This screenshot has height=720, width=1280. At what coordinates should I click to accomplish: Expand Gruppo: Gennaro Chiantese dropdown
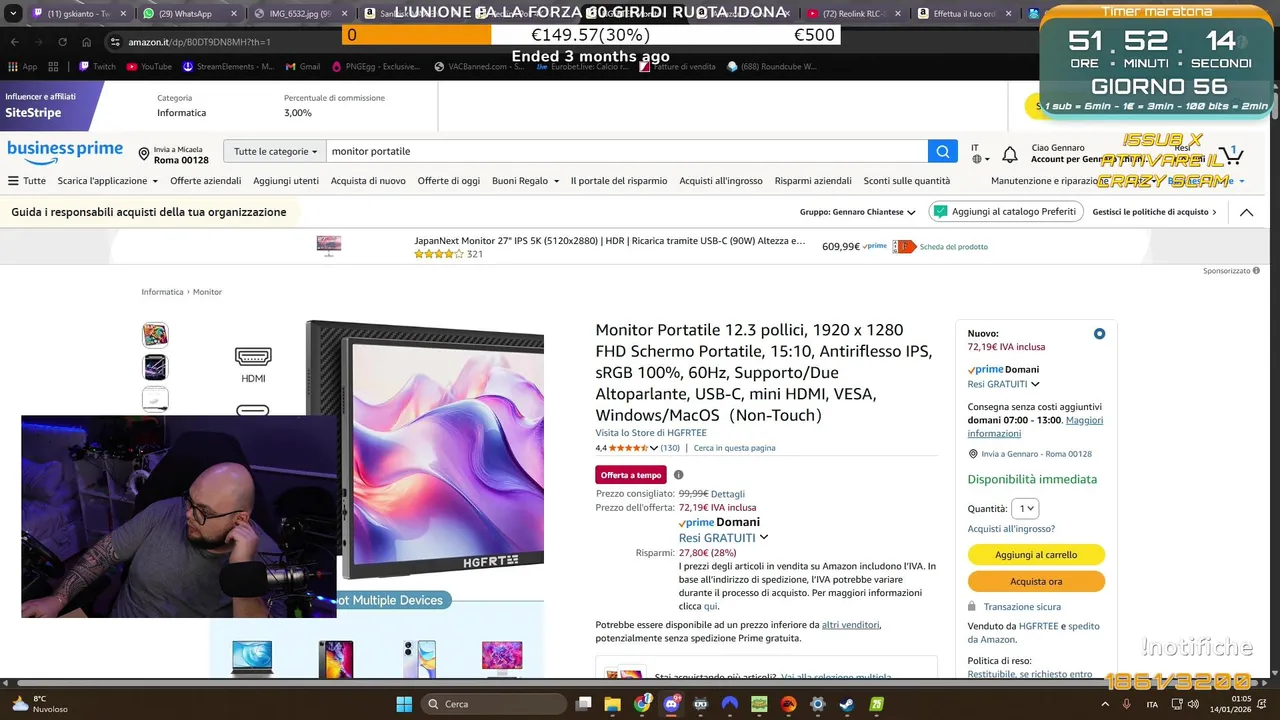point(858,212)
